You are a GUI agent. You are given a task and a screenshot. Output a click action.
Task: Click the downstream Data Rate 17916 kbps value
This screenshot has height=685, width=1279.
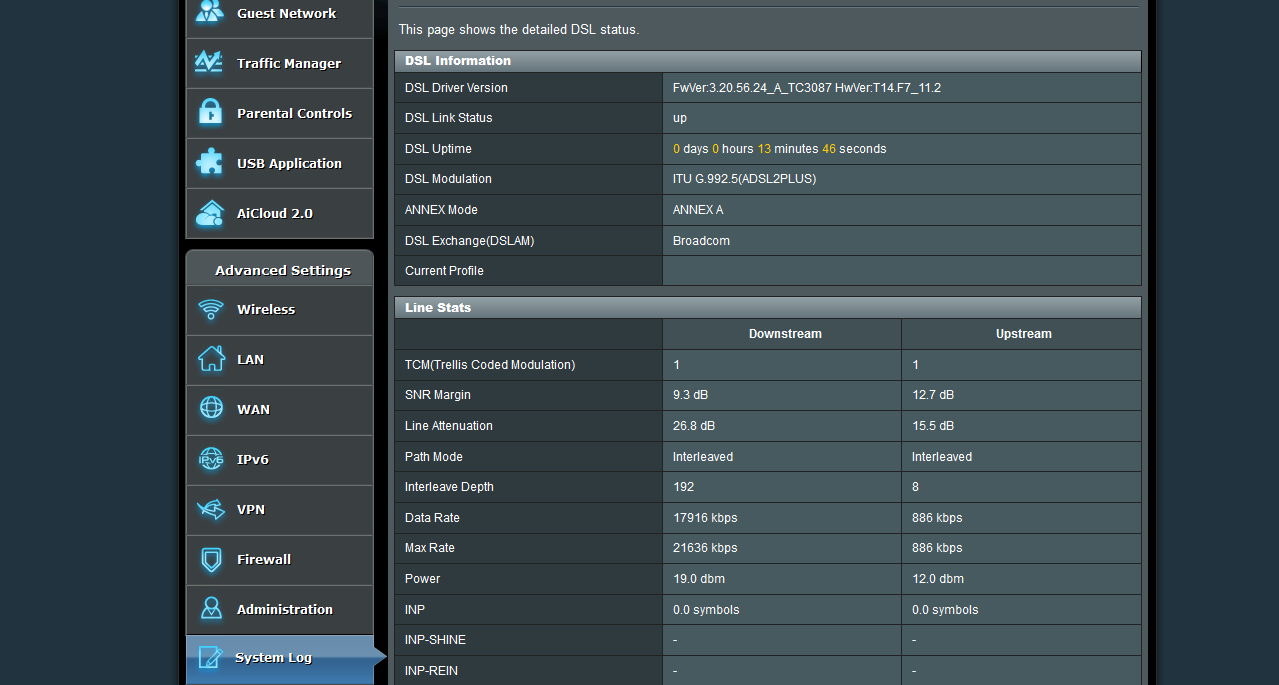click(x=705, y=518)
